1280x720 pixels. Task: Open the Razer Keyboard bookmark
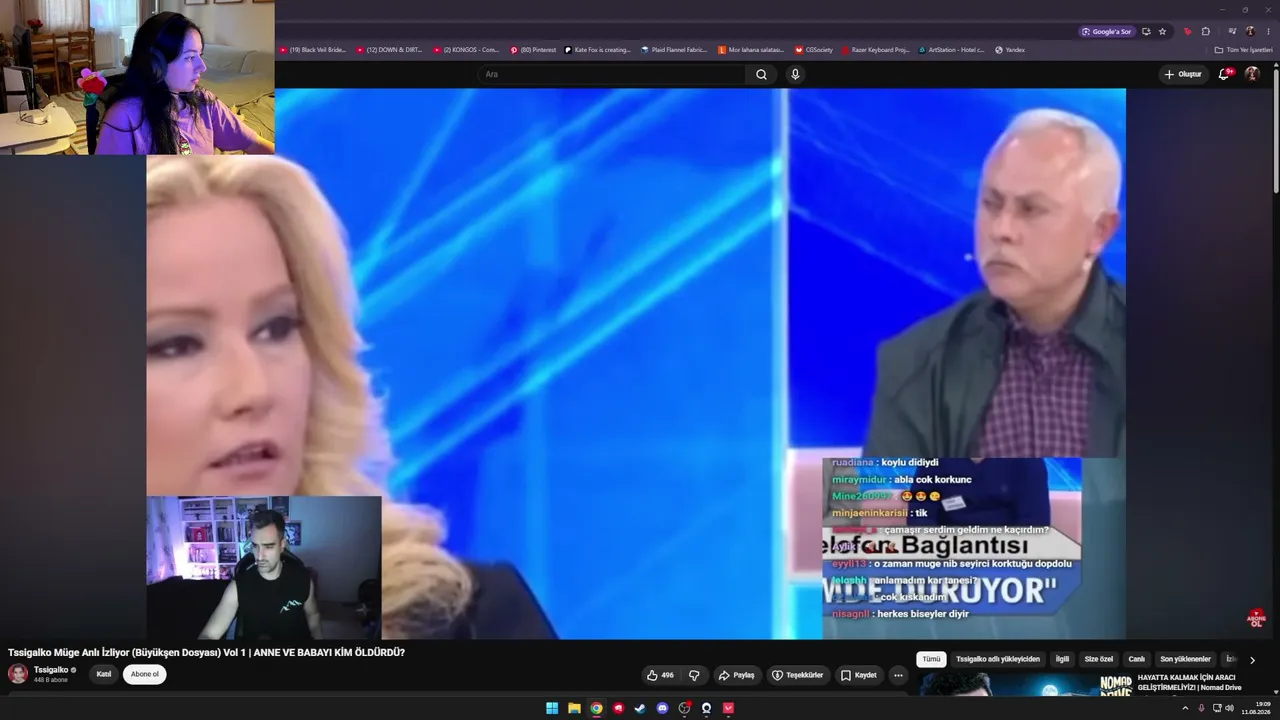pos(875,50)
